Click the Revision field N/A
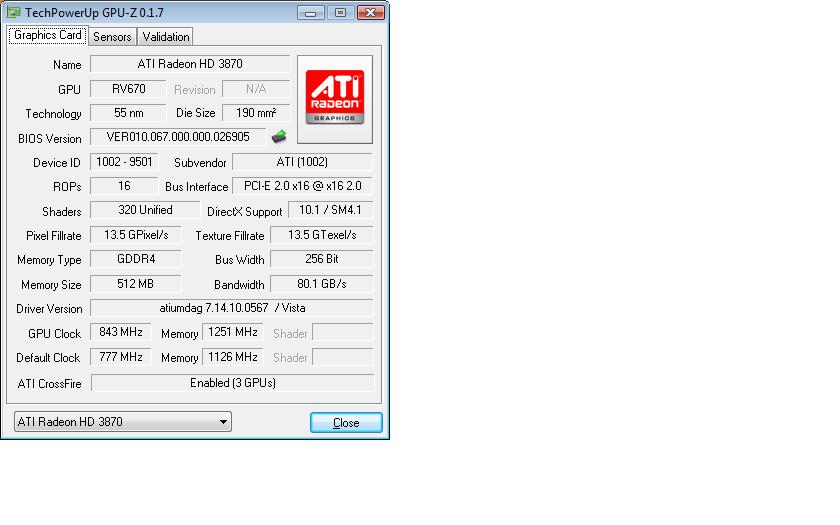840x525 pixels. 256,88
